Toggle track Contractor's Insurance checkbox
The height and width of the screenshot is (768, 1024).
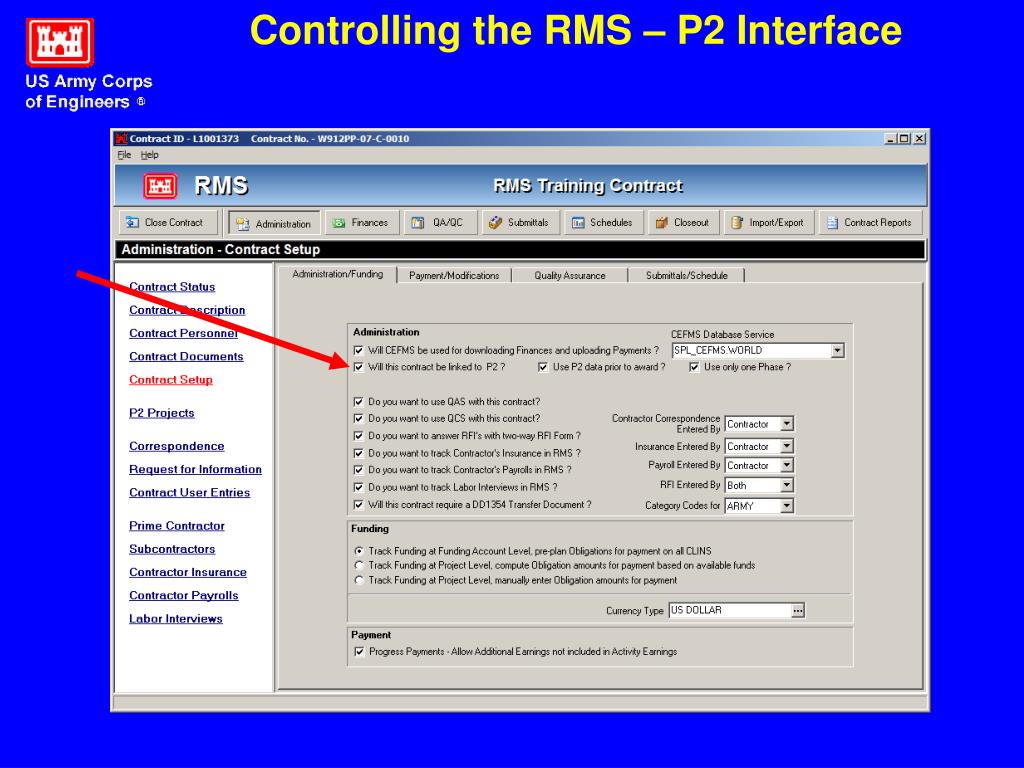[358, 453]
